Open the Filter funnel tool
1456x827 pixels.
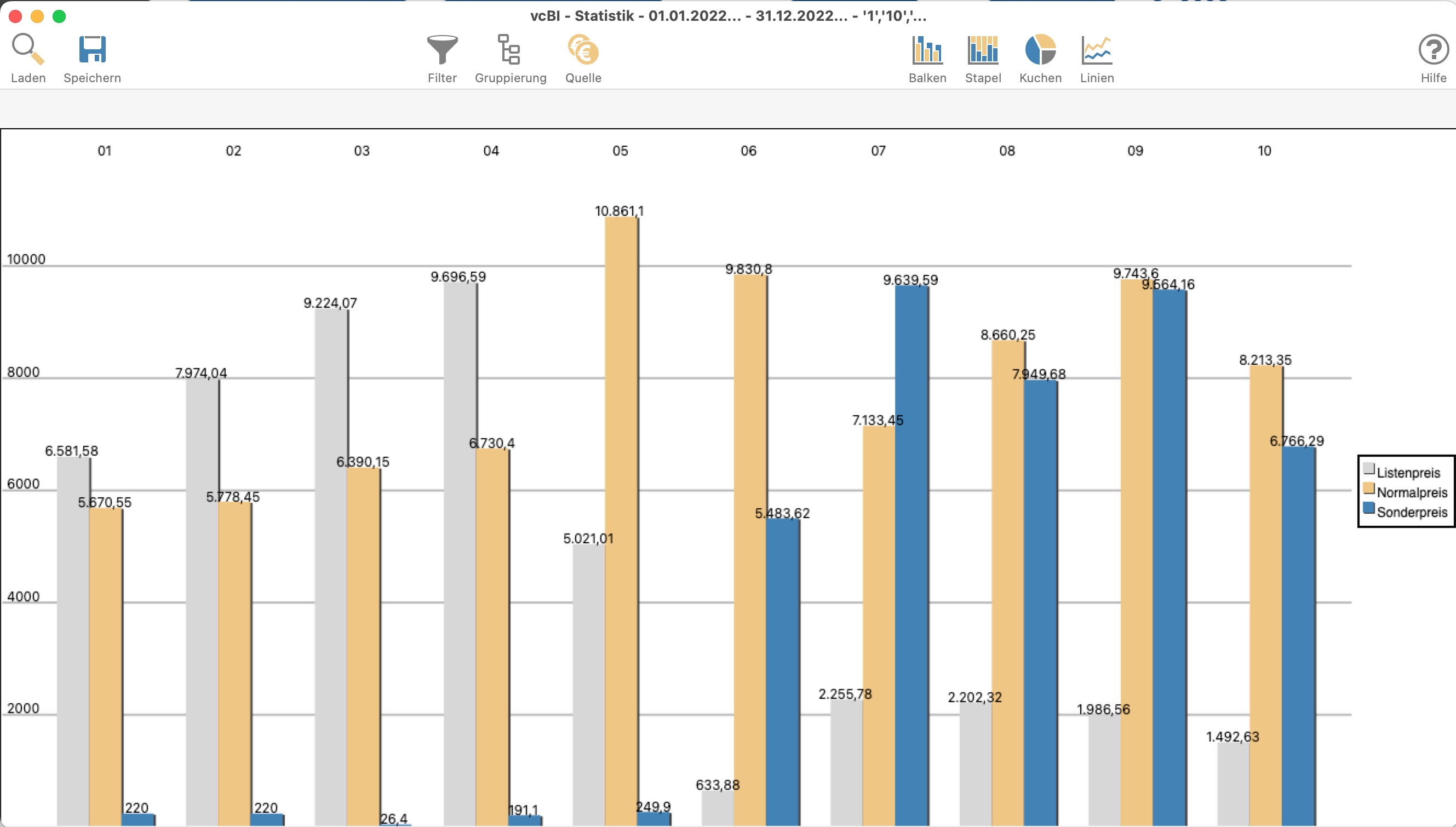tap(442, 50)
